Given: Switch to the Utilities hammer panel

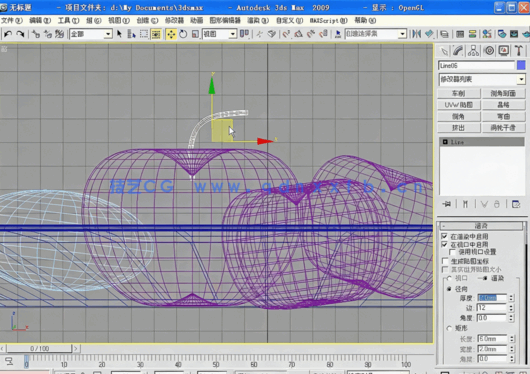Looking at the screenshot, I should [519, 51].
